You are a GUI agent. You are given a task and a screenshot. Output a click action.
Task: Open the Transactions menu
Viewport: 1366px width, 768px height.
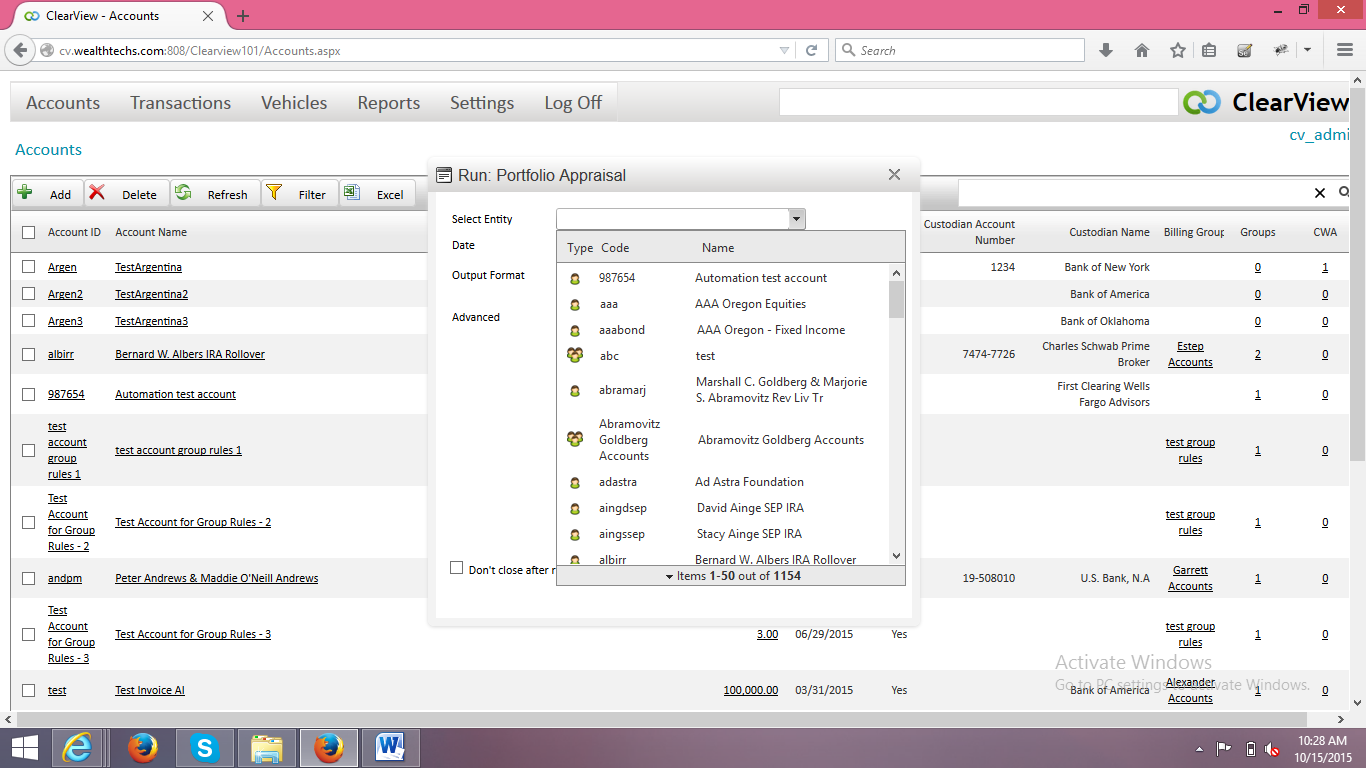[180, 103]
